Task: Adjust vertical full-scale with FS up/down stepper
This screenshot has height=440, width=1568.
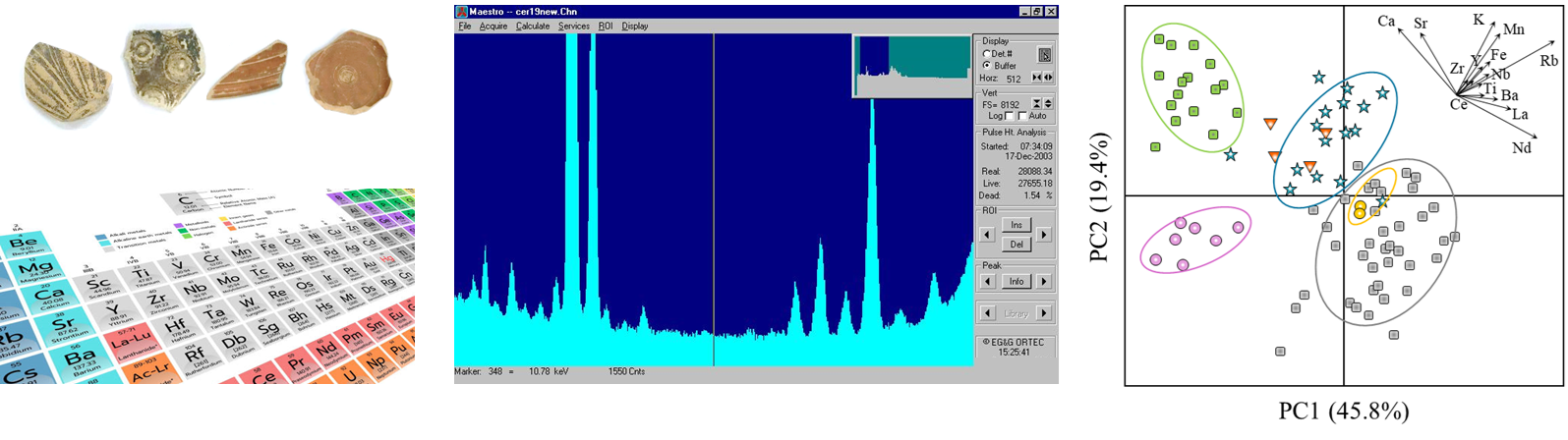Action: pos(1048,103)
